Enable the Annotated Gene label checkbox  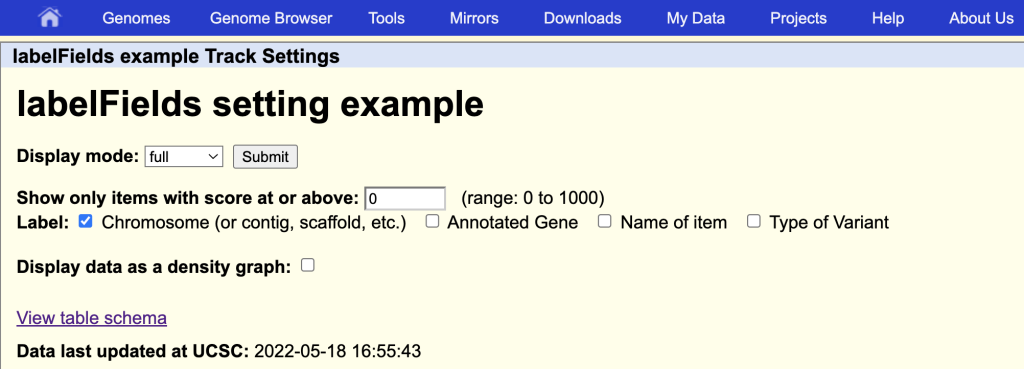pyautogui.click(x=432, y=221)
